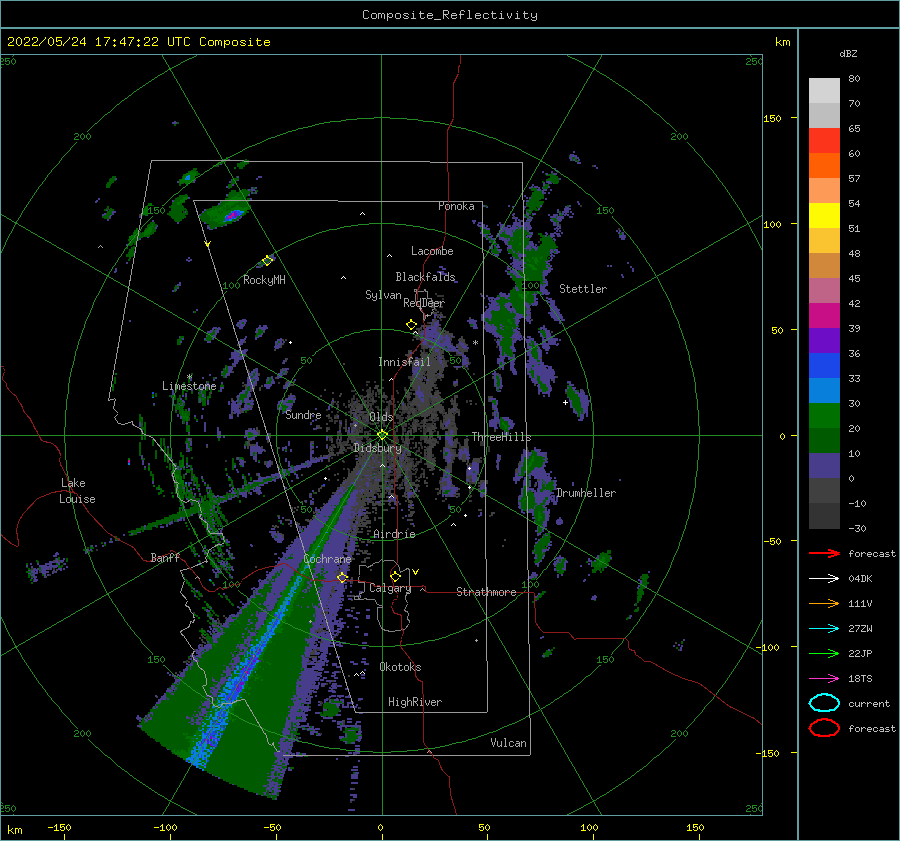Click the yellow radar-center diamond above Didsbury
Viewport: 900px width, 841px height.
[x=382, y=435]
